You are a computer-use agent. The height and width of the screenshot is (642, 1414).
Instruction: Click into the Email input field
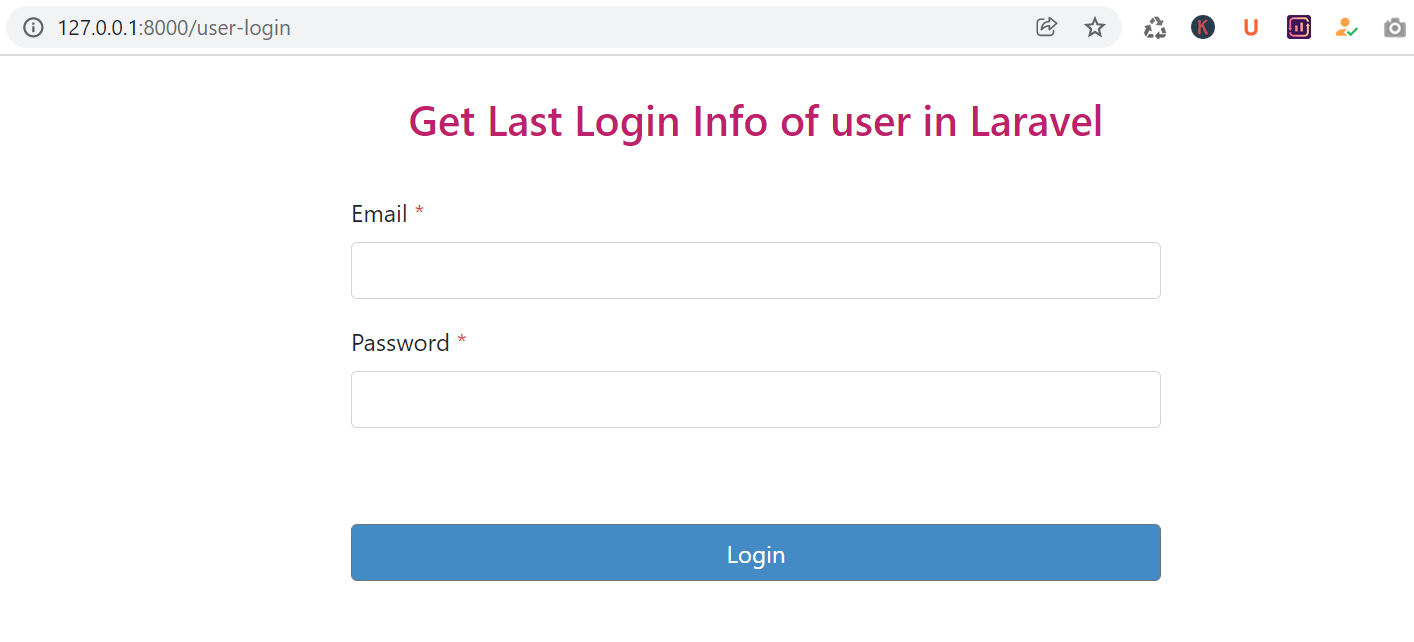click(x=755, y=270)
